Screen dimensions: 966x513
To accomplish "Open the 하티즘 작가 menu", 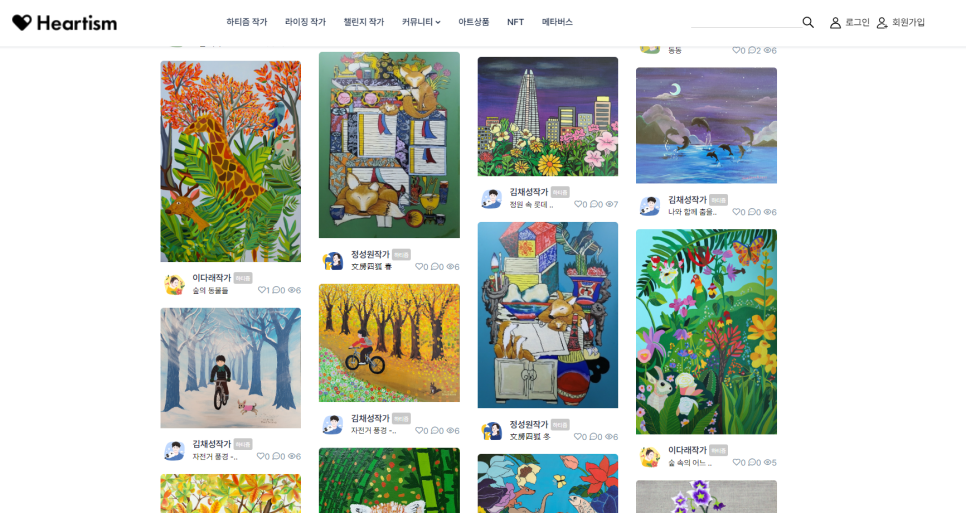I will pyautogui.click(x=246, y=22).
